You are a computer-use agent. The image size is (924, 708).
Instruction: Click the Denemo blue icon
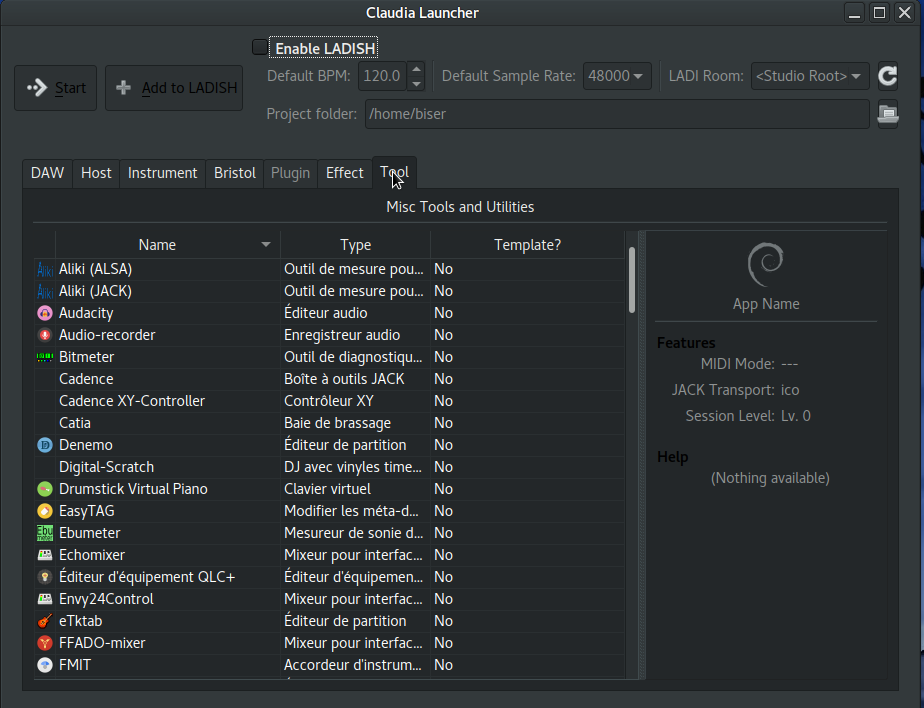tap(45, 445)
